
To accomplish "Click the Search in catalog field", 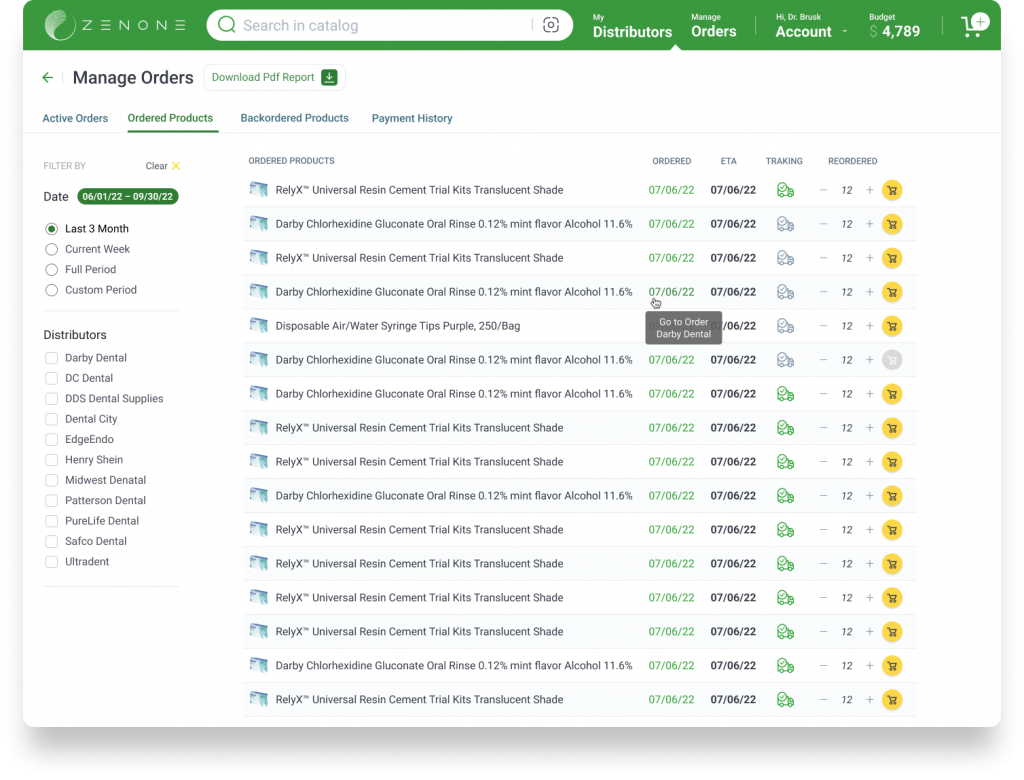I will [380, 25].
